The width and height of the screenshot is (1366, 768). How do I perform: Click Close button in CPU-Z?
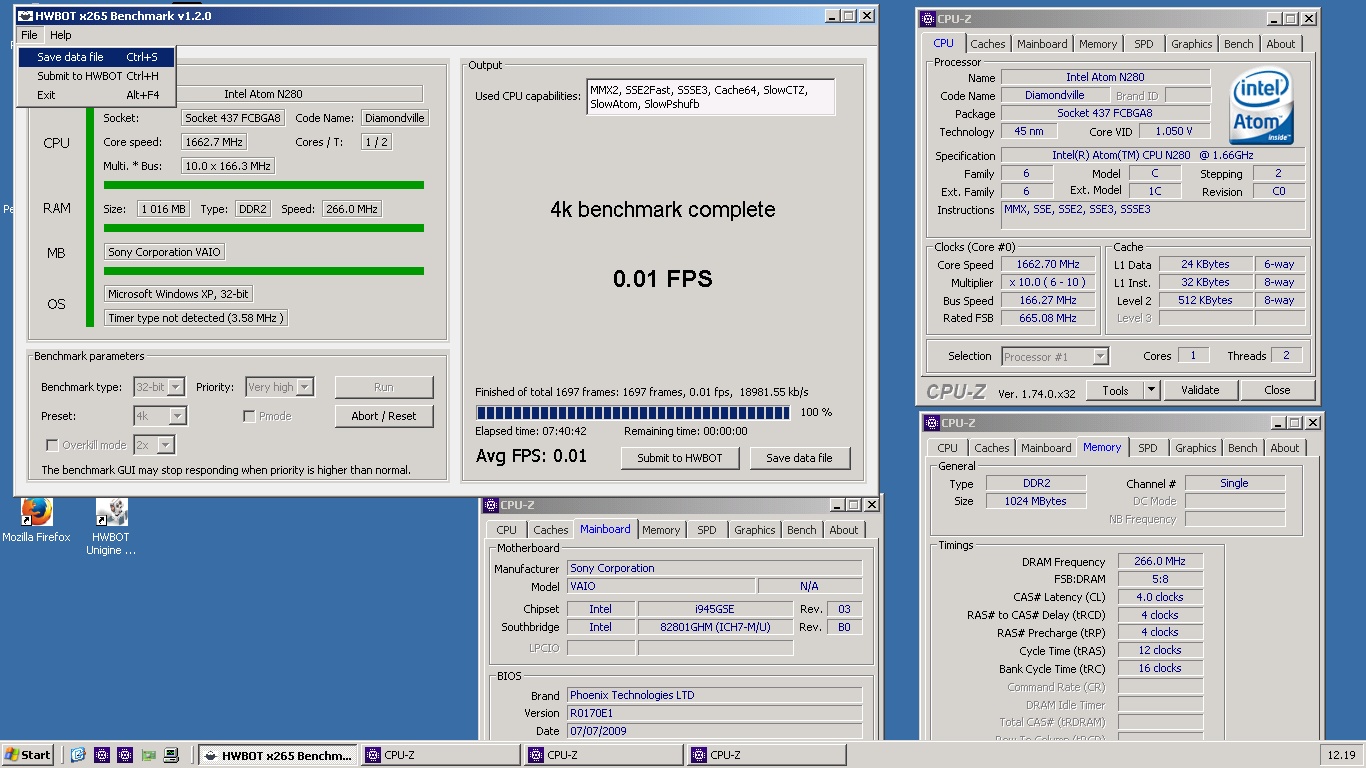click(x=1276, y=390)
